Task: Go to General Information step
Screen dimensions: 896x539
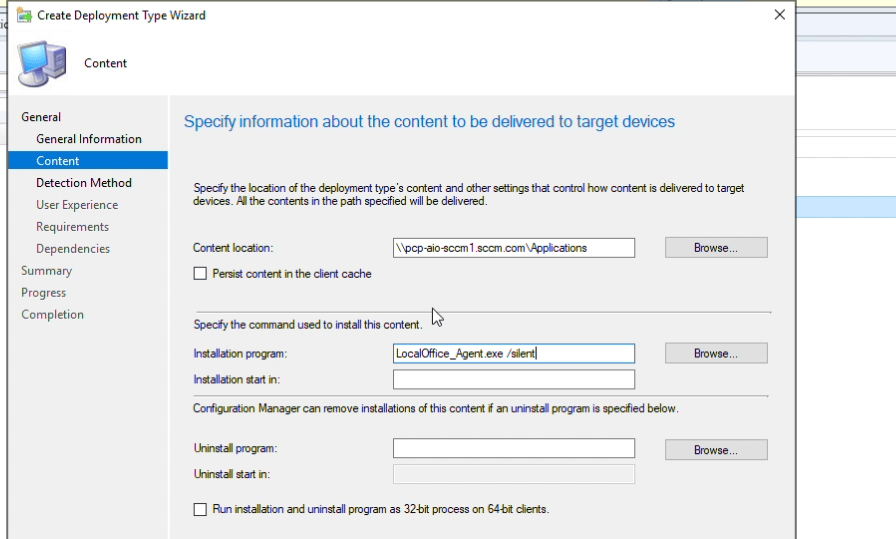Action: point(89,139)
